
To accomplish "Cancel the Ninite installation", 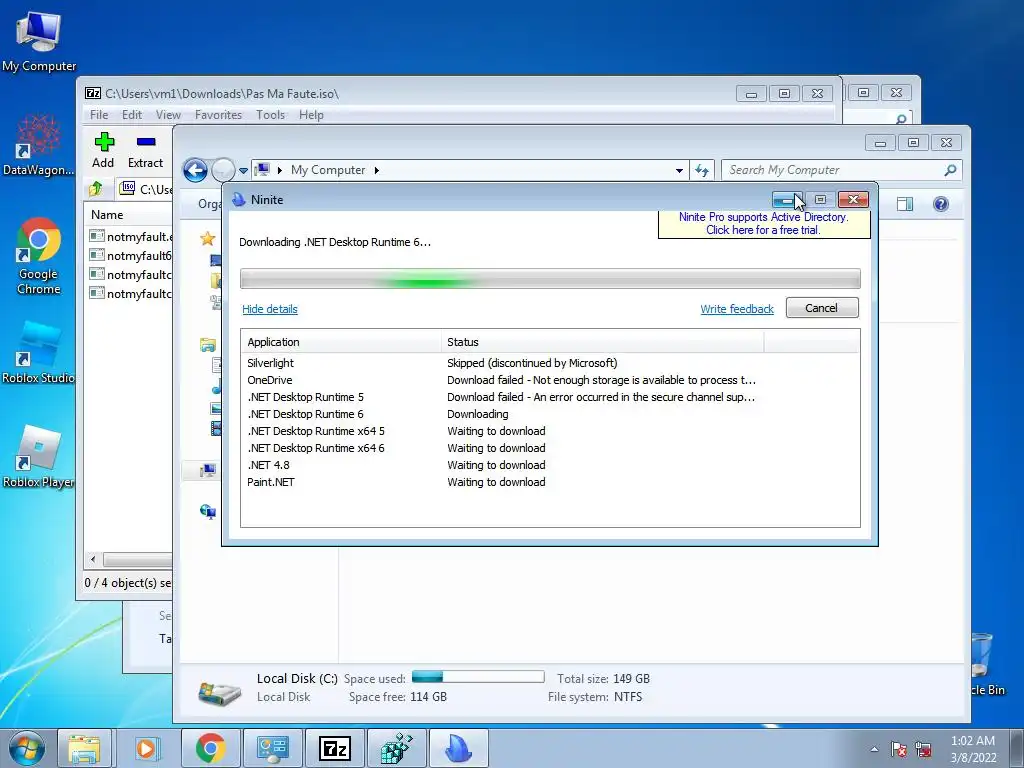I will pyautogui.click(x=822, y=308).
